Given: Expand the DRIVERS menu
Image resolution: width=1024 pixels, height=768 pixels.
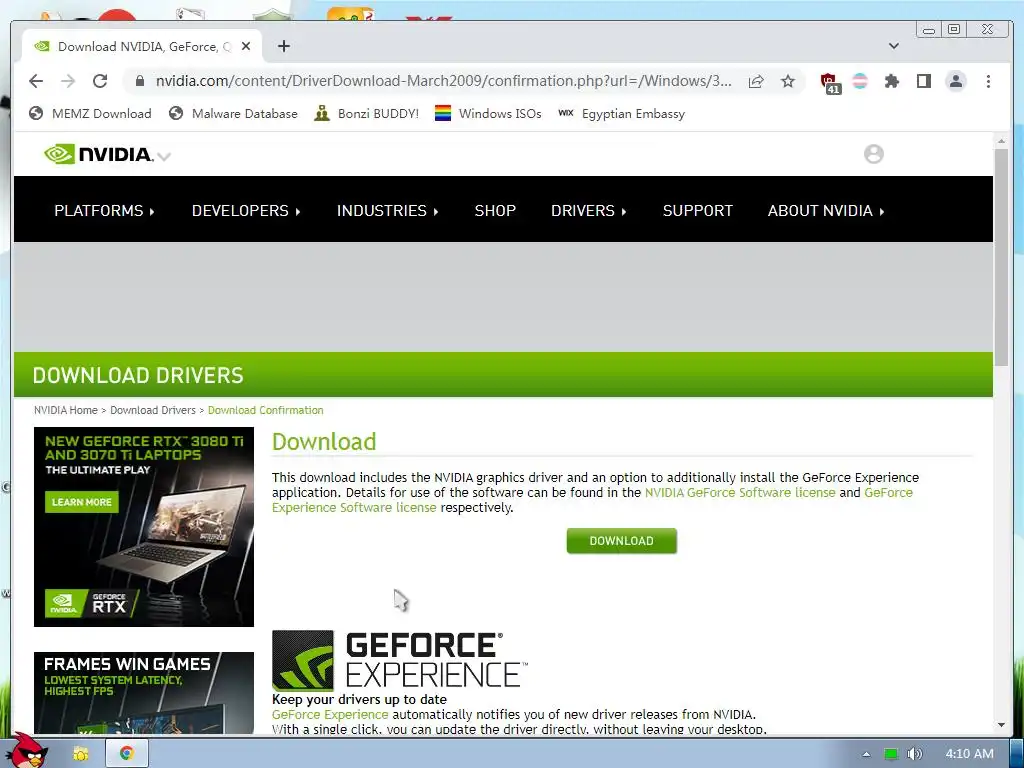Looking at the screenshot, I should 589,211.
